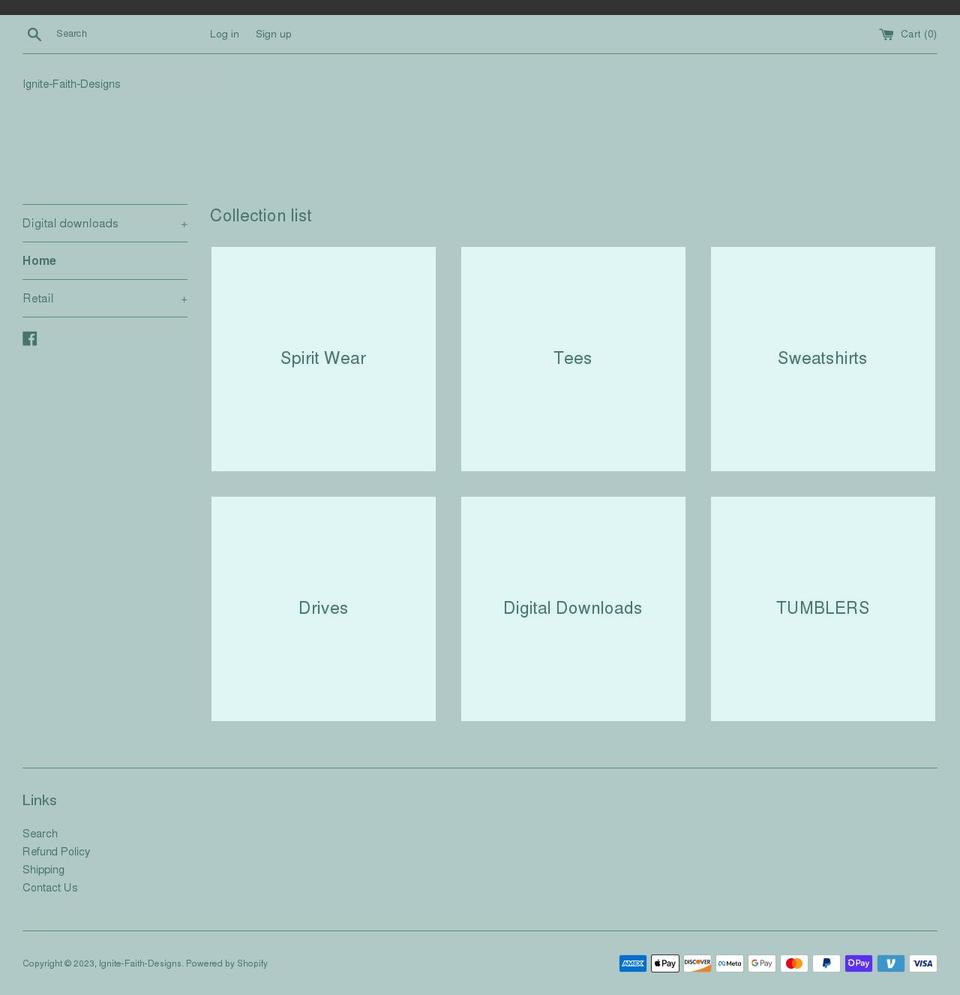Click the Visa payment icon
960x995 pixels.
pyautogui.click(x=922, y=963)
